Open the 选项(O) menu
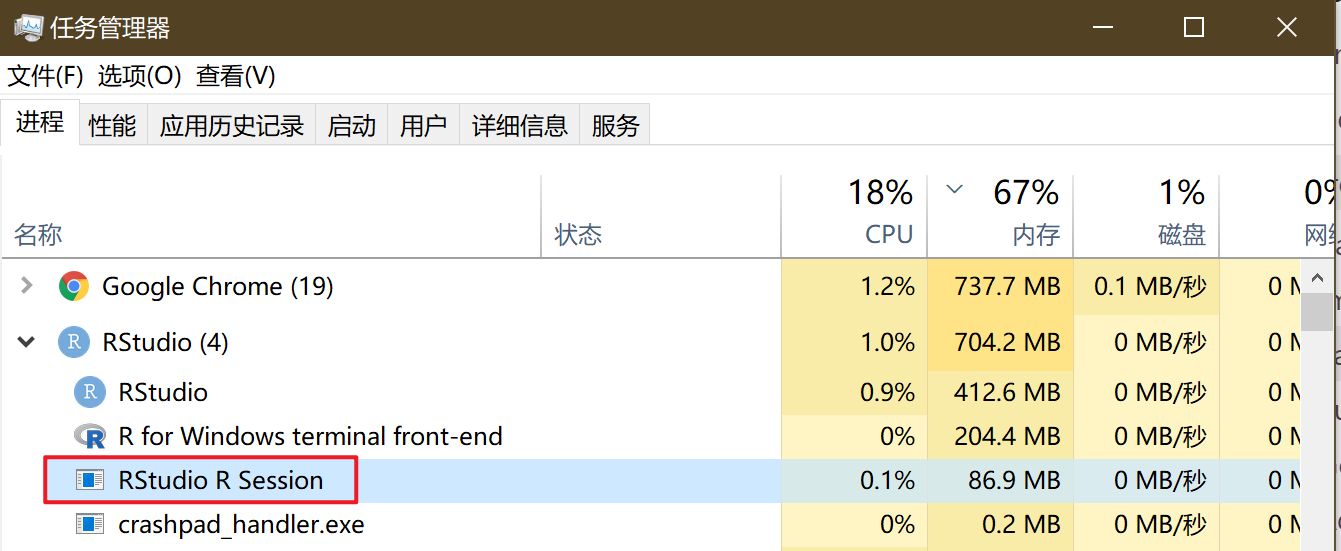The width and height of the screenshot is (1341, 551). point(139,76)
